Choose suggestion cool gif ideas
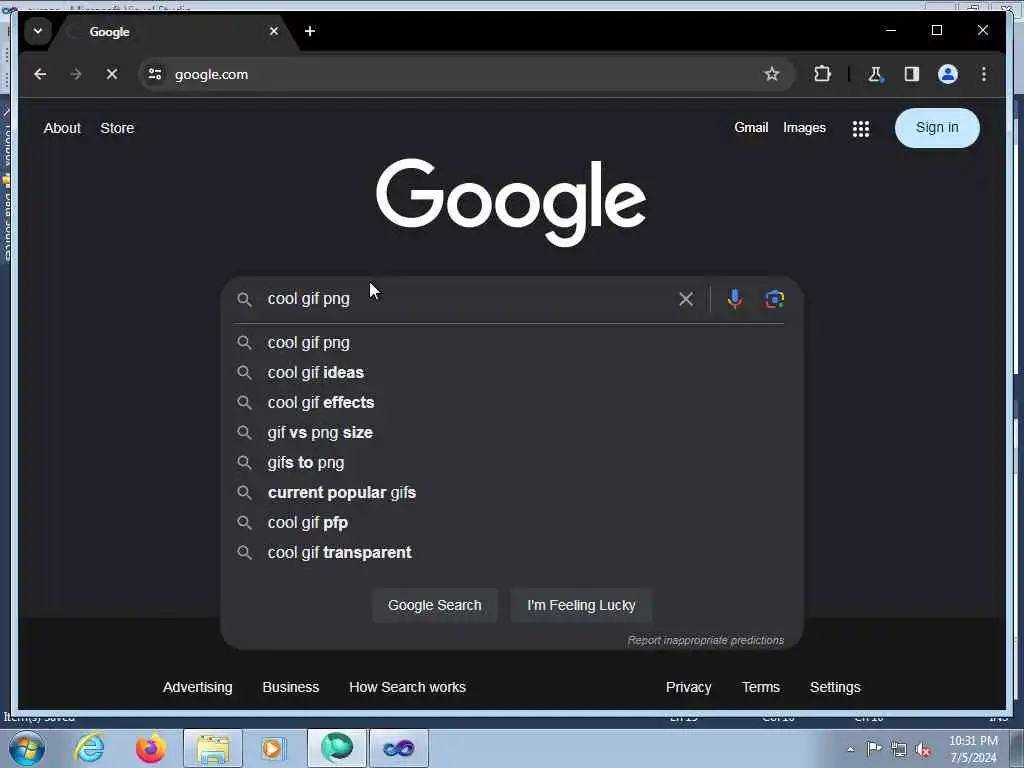This screenshot has width=1024, height=768. pos(510,373)
